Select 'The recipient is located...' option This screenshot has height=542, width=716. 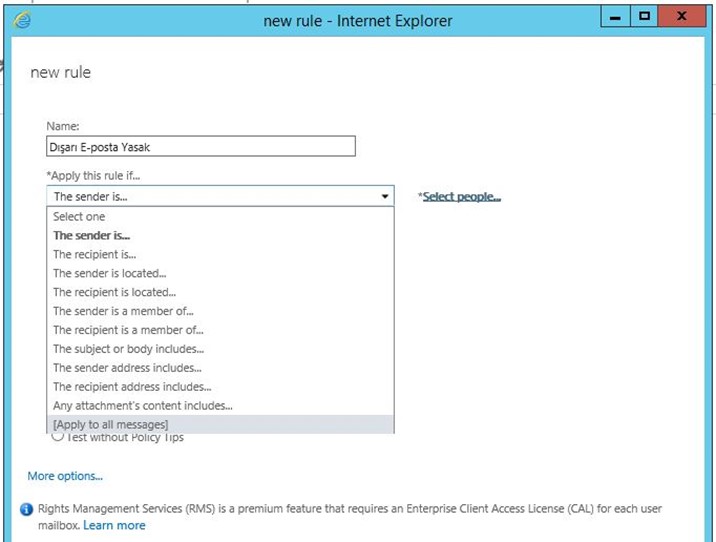[220, 292]
